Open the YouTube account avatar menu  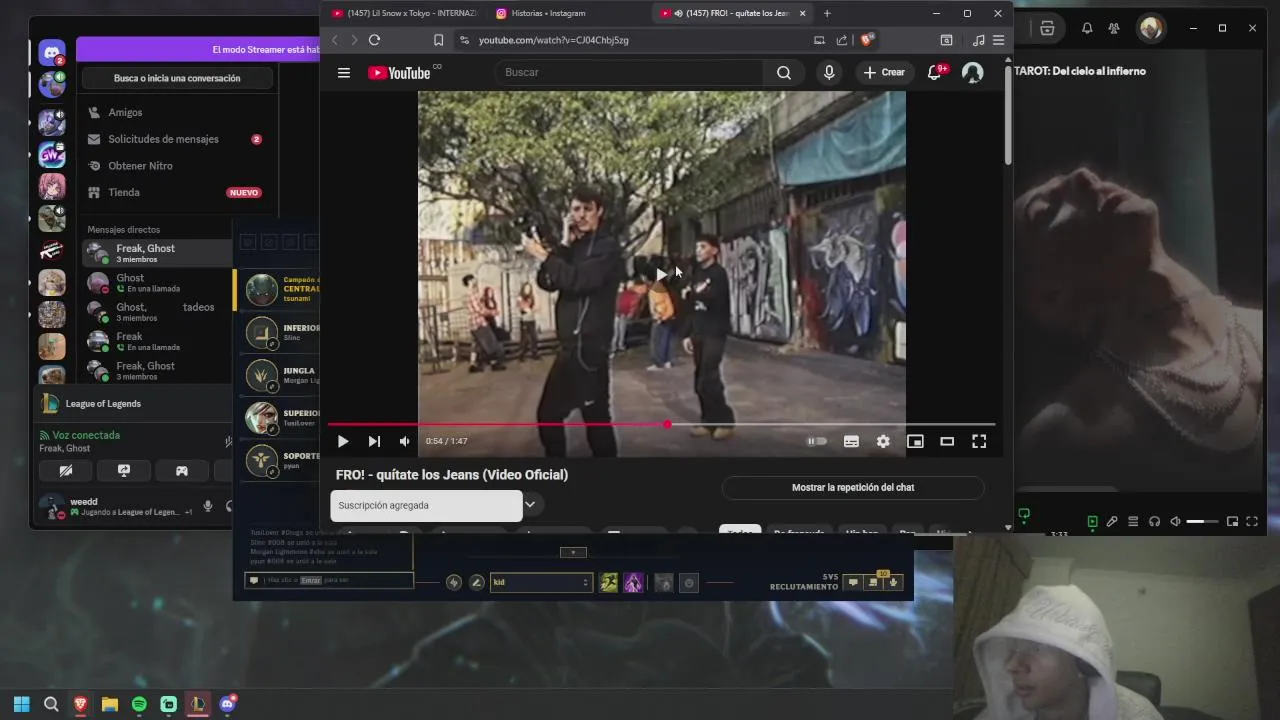pos(972,72)
